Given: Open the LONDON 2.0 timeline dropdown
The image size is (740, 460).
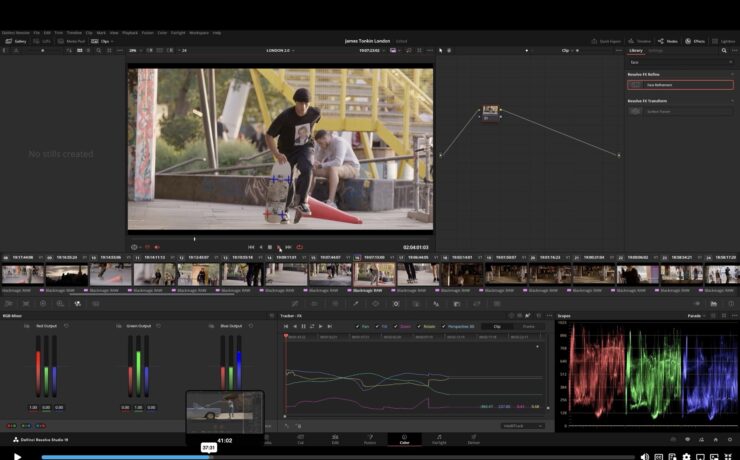Looking at the screenshot, I should click(280, 50).
